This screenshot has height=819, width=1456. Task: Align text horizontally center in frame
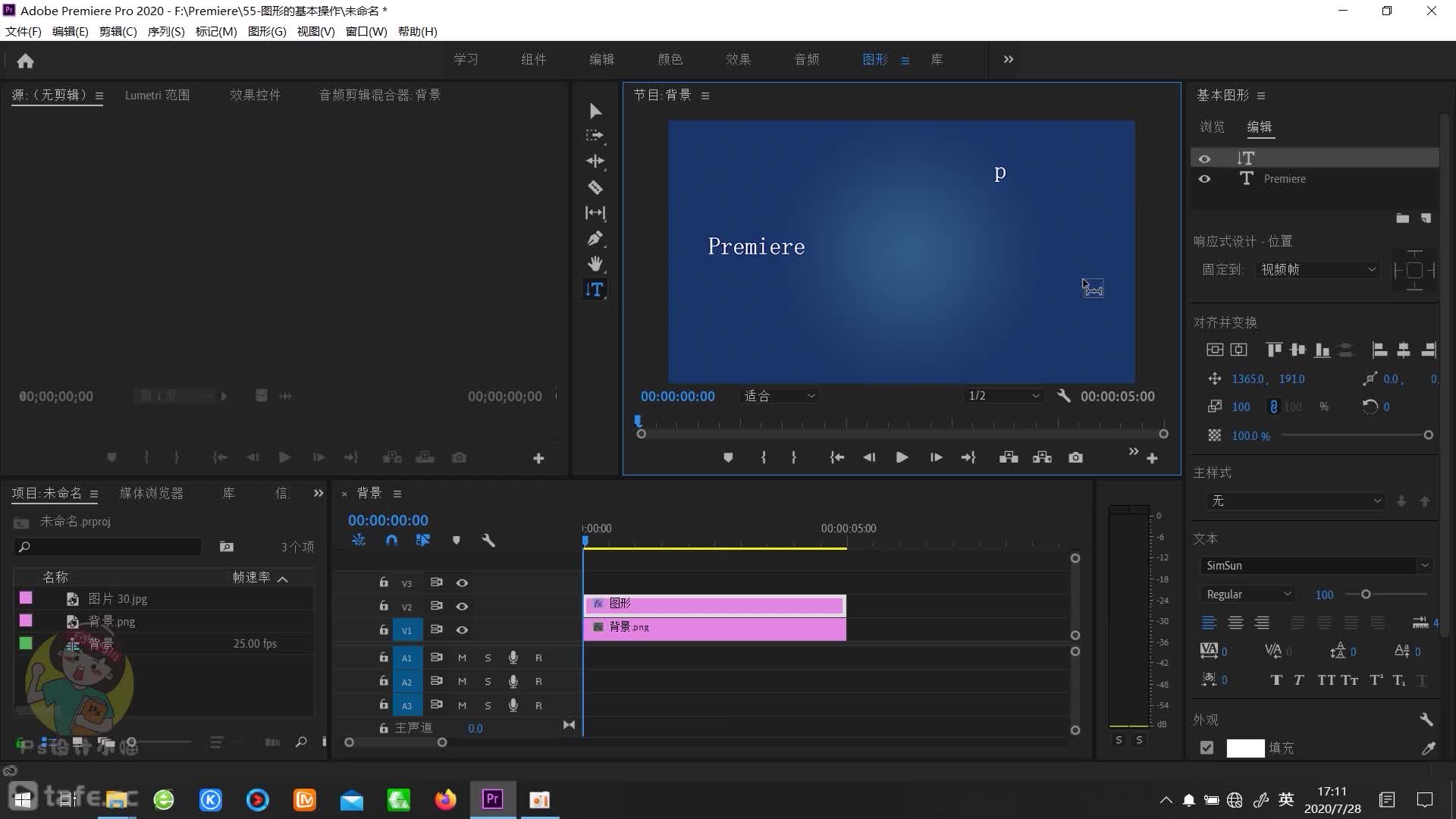[x=1238, y=350]
